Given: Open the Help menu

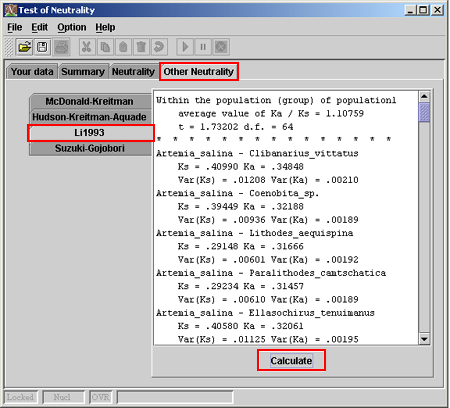Looking at the screenshot, I should (105, 27).
